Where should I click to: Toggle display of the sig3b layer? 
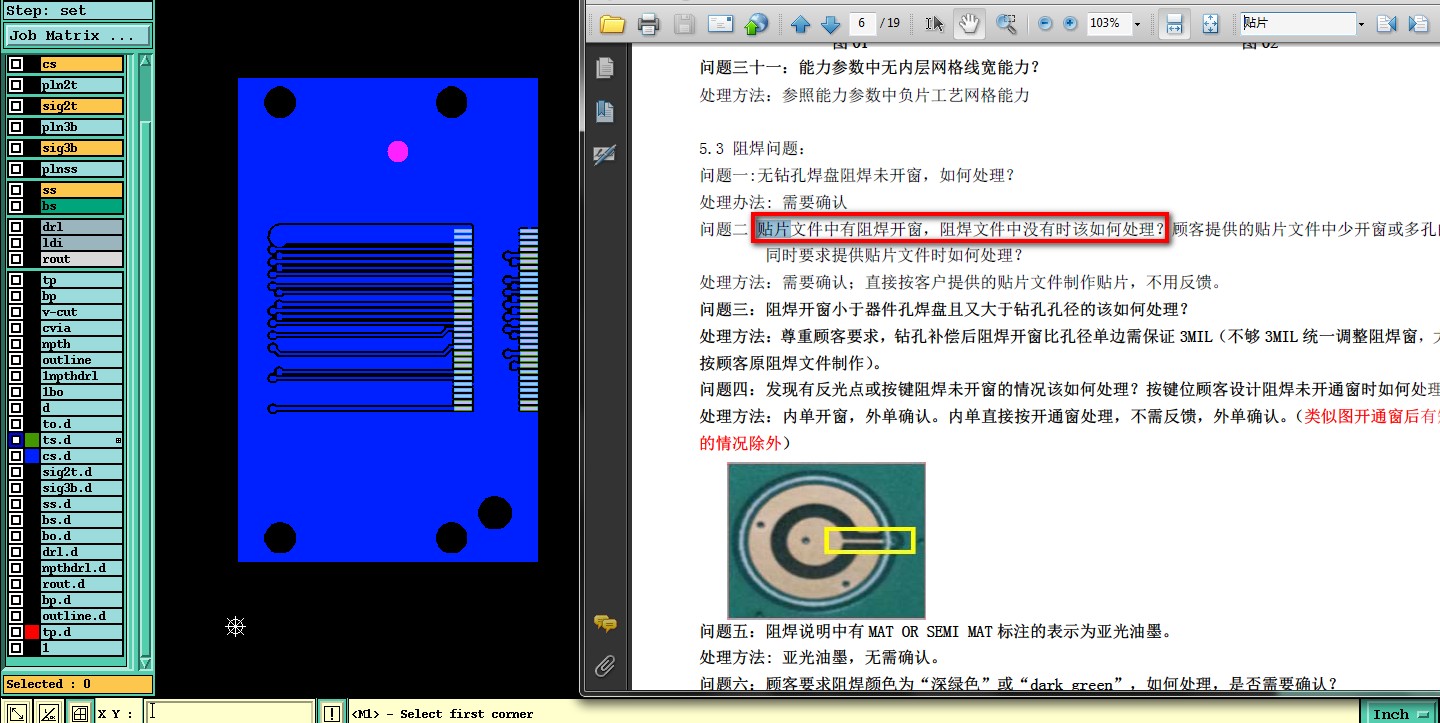(x=16, y=148)
